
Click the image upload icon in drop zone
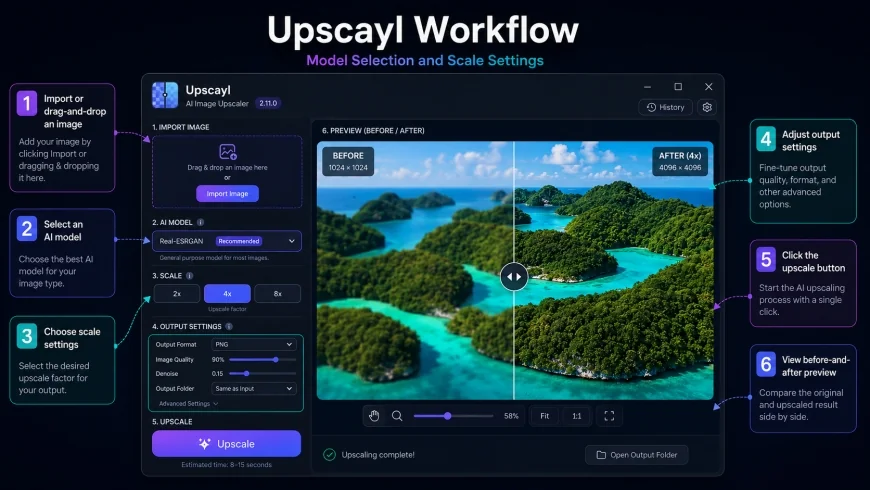tap(227, 151)
